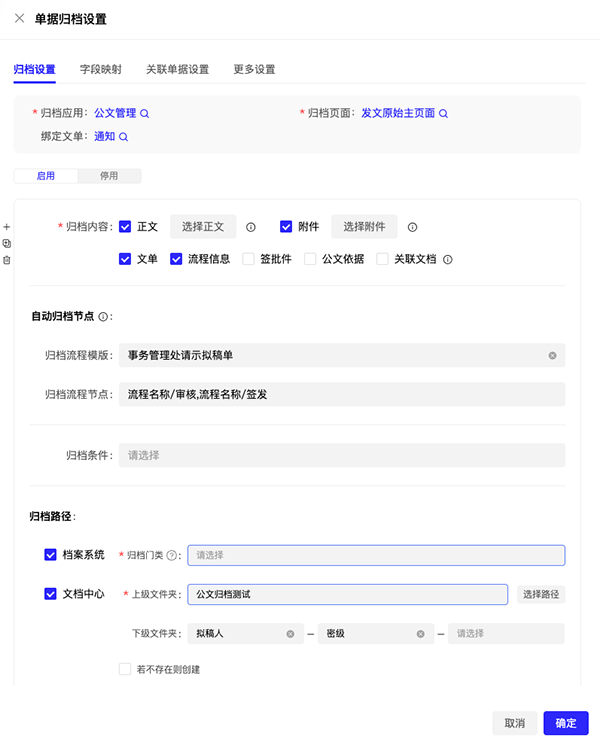Image resolution: width=600 pixels, height=745 pixels.
Task: Click the trash delete icon on left edge
Action: point(7,260)
